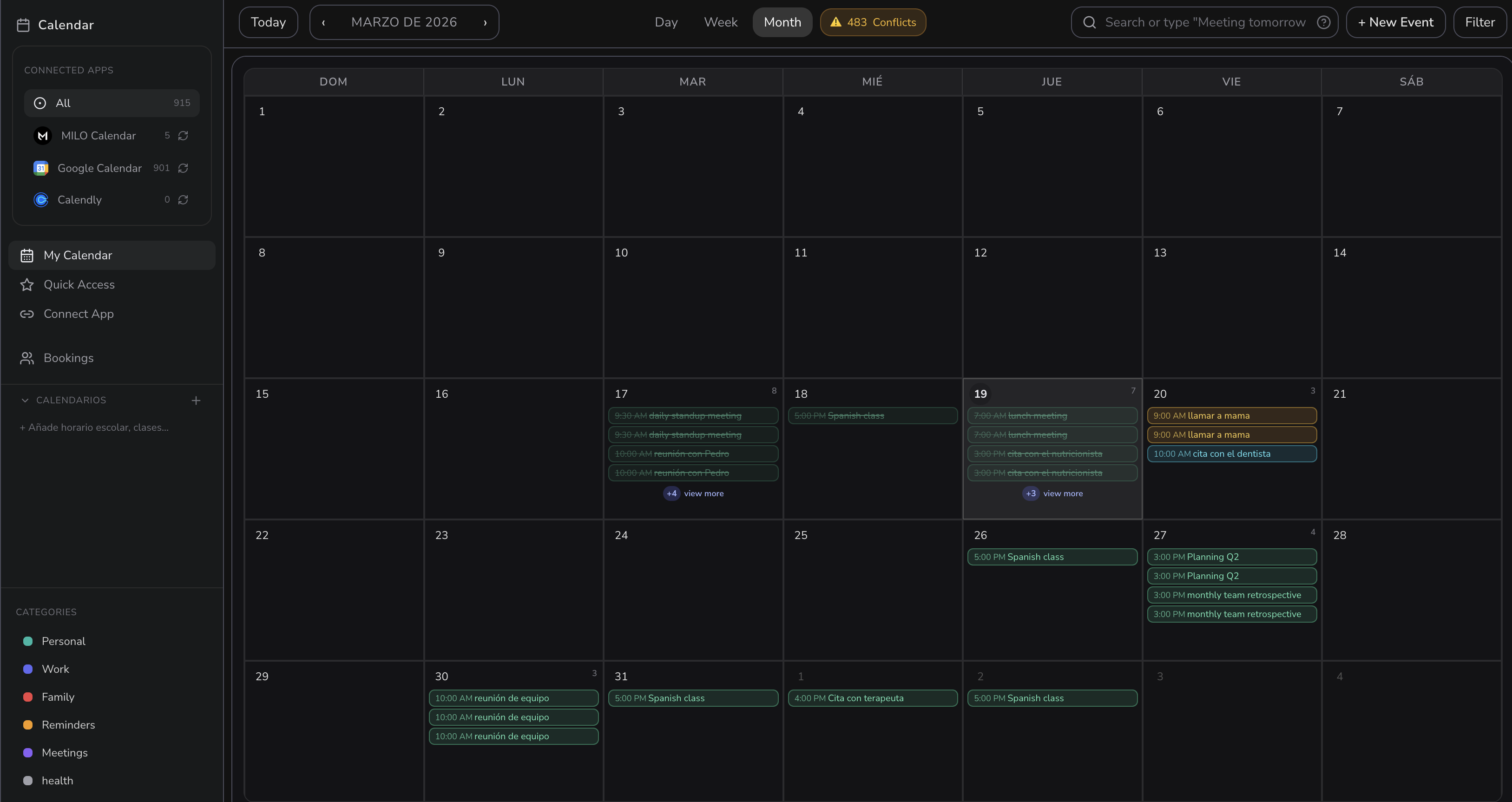This screenshot has height=802, width=1512.
Task: Click the New Event button
Action: [x=1395, y=22]
